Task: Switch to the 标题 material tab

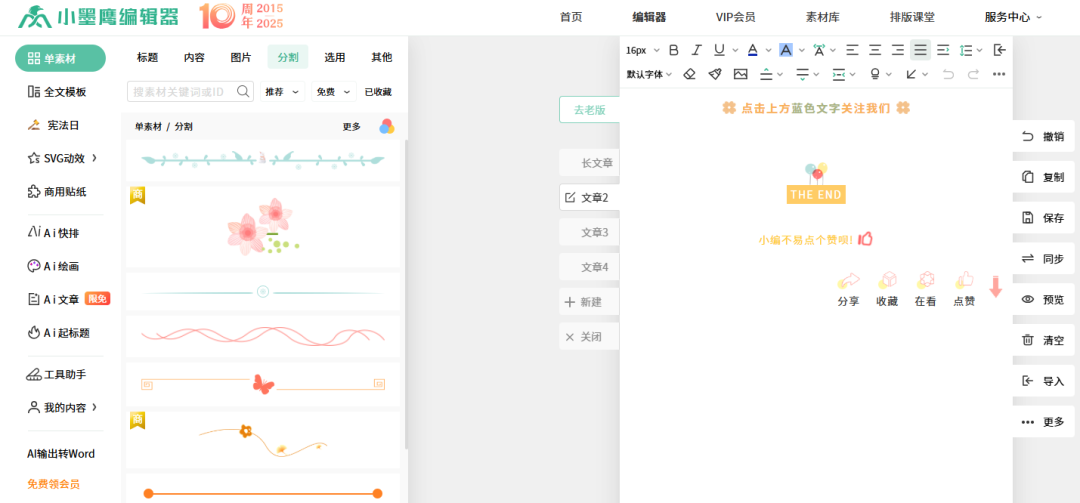Action: click(x=147, y=57)
